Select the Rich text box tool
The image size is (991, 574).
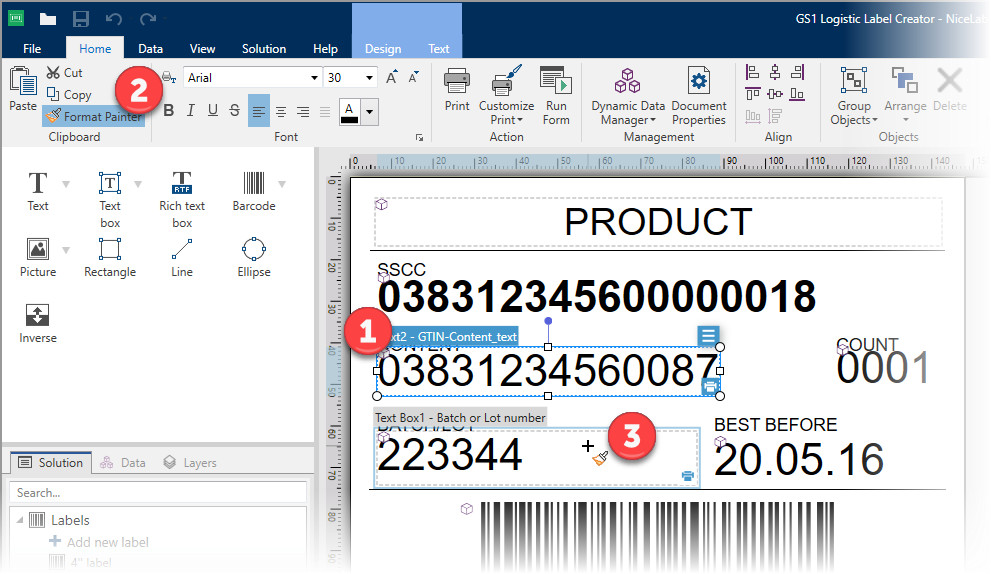tap(182, 190)
